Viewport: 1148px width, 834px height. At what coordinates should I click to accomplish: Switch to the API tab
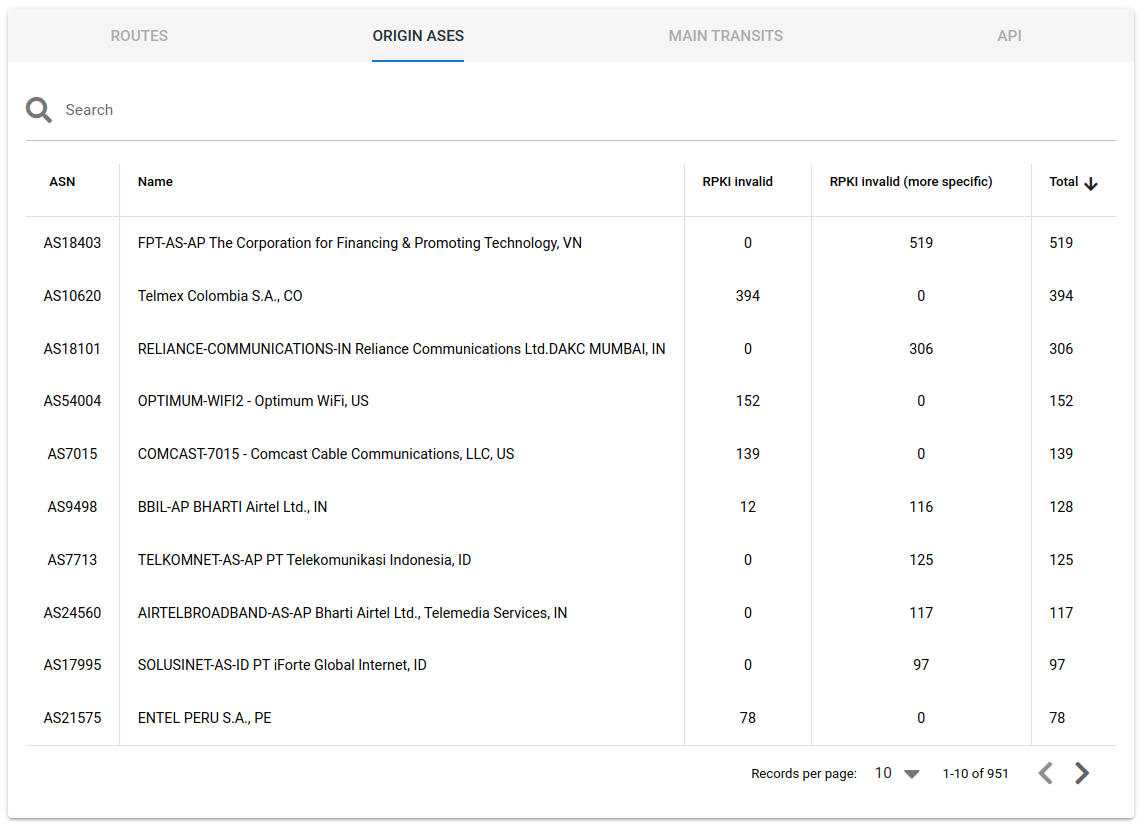coord(1009,36)
